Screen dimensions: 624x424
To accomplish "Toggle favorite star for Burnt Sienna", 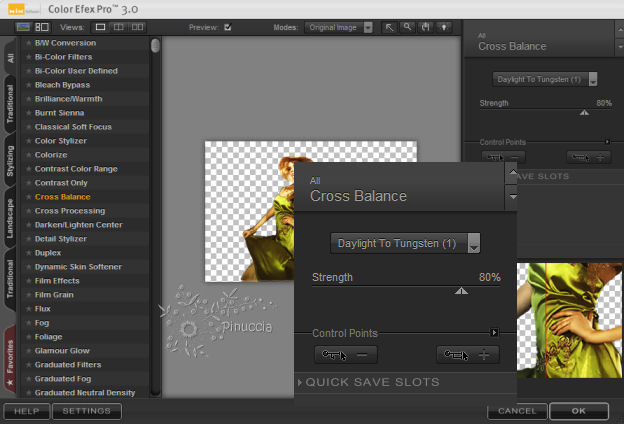I will [29, 113].
